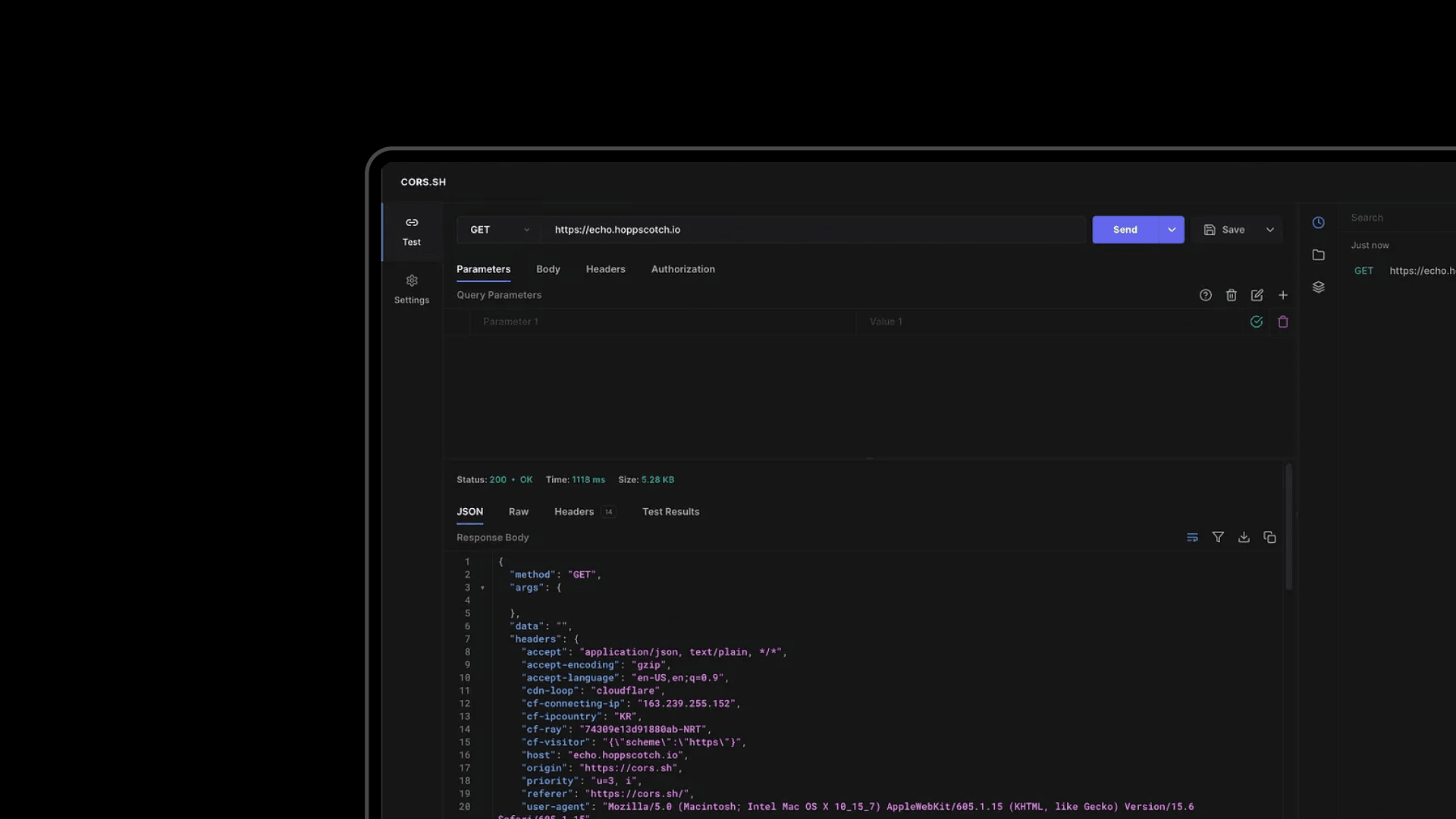Image resolution: width=1456 pixels, height=819 pixels.
Task: Open the GET method dropdown
Action: (499, 230)
